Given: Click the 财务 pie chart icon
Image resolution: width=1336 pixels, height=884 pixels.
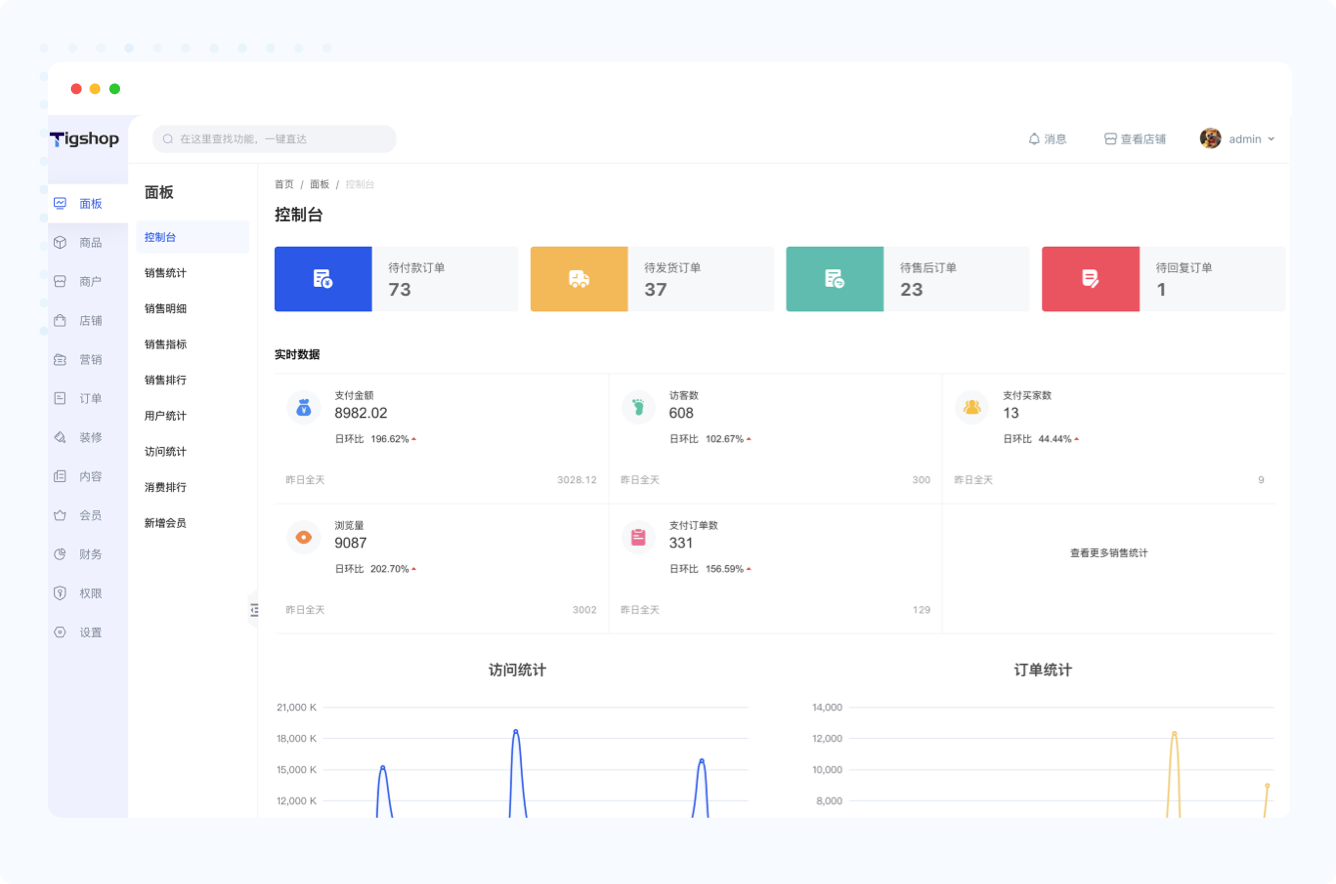Looking at the screenshot, I should point(60,554).
